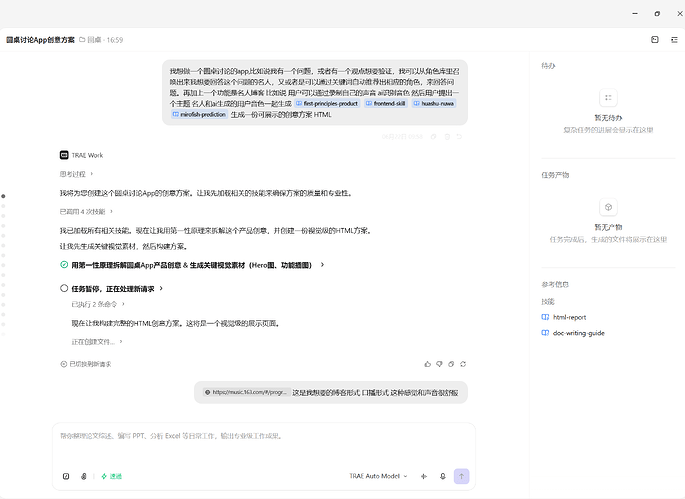Open the TRAE Auto Model dropdown
The height and width of the screenshot is (499, 685).
click(378, 476)
